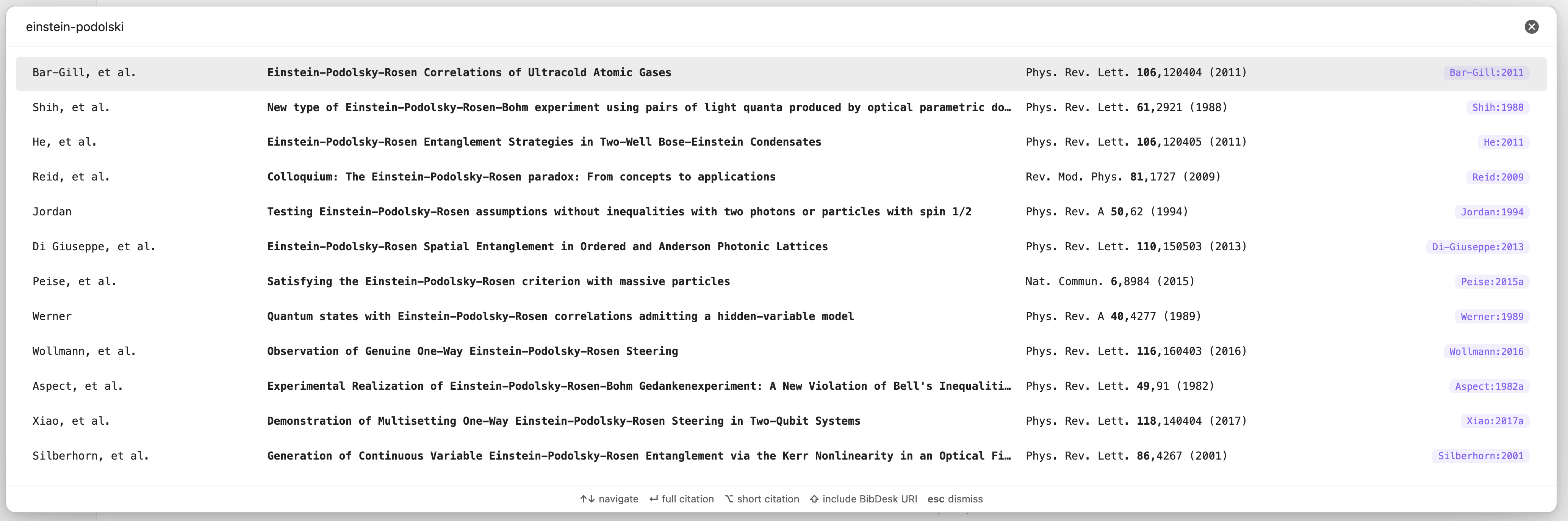Select title 'Satisfying the Einstein–Podolsky–Rosen criterion with massive particles'
The image size is (1568, 521).
pos(499,281)
